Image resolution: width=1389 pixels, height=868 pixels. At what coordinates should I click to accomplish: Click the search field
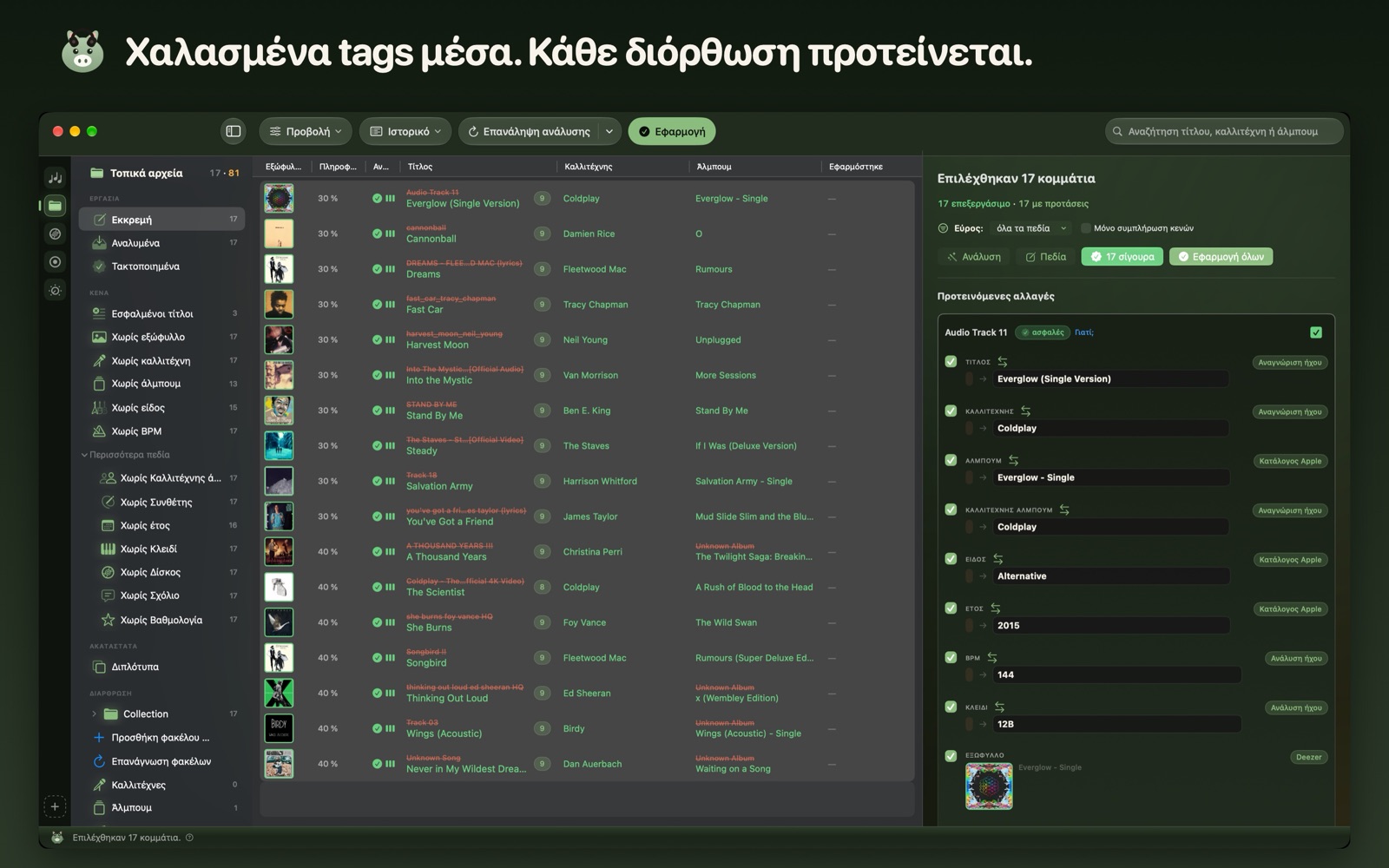click(x=1223, y=131)
